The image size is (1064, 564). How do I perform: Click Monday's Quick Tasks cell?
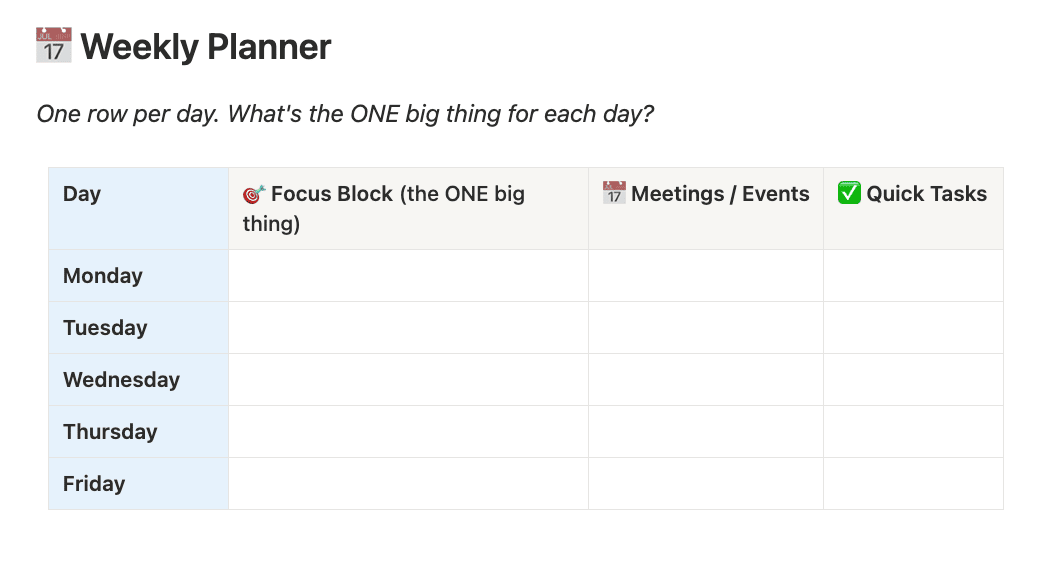coord(913,276)
